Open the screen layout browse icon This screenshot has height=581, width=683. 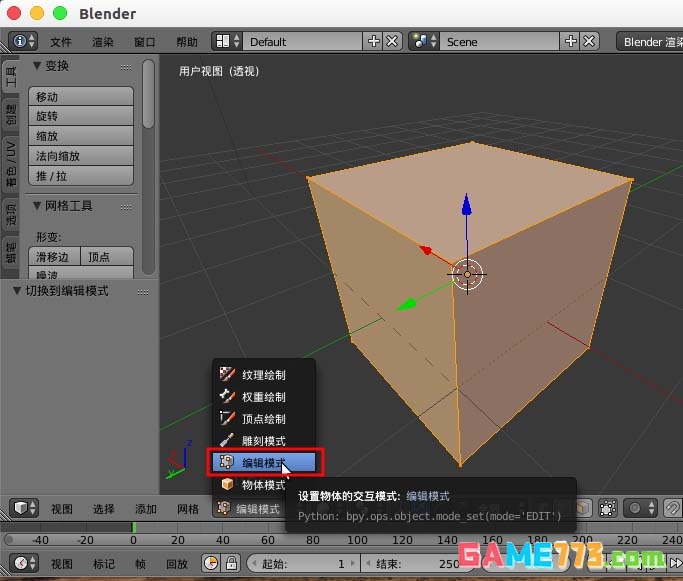point(228,41)
